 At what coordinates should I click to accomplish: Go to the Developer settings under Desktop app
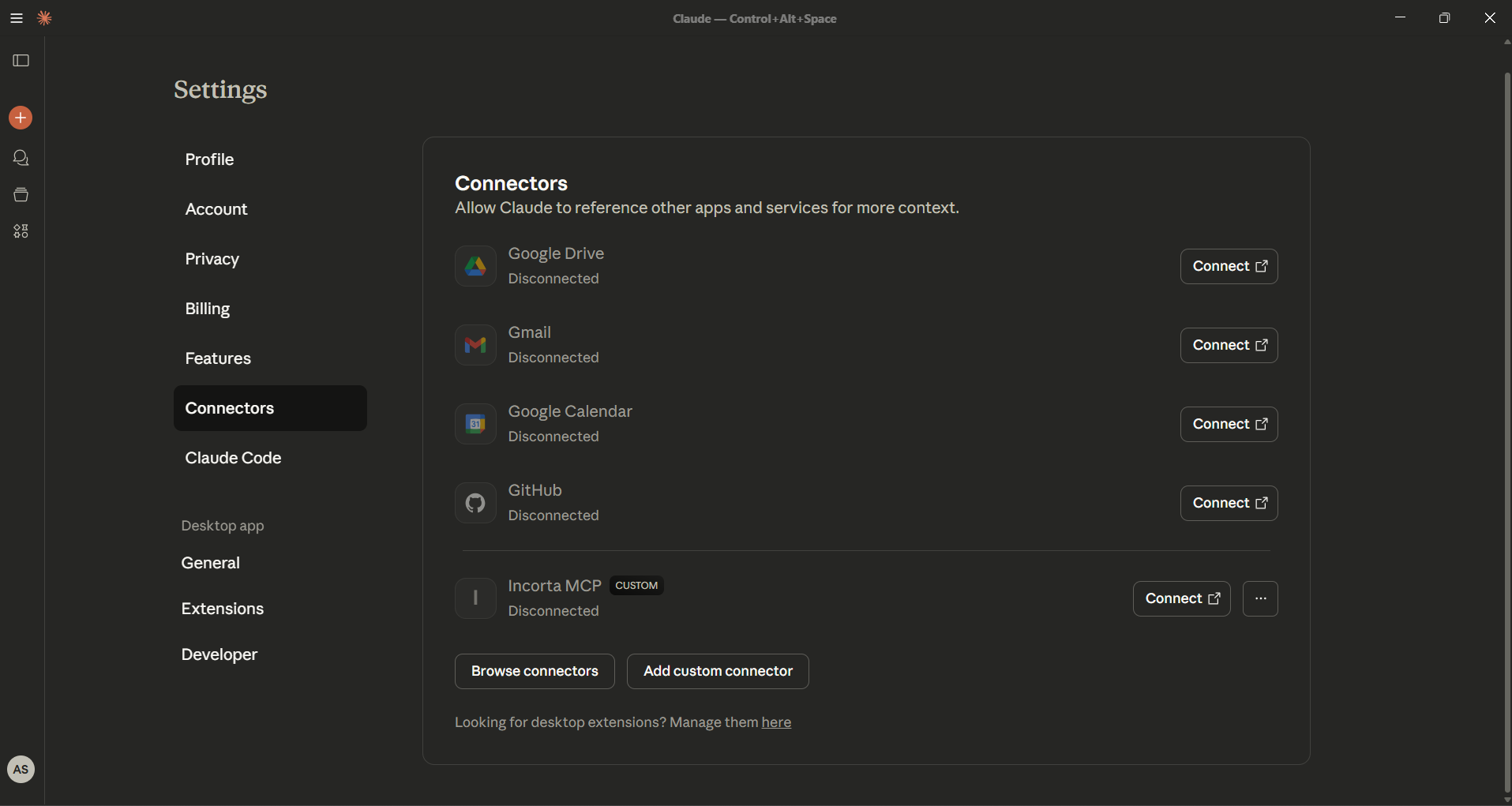pos(219,654)
